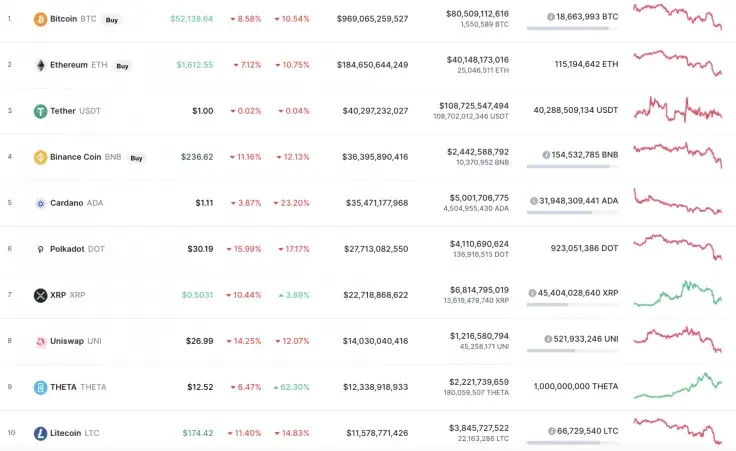Click the info icon beside XRP circulating supply

pos(533,293)
